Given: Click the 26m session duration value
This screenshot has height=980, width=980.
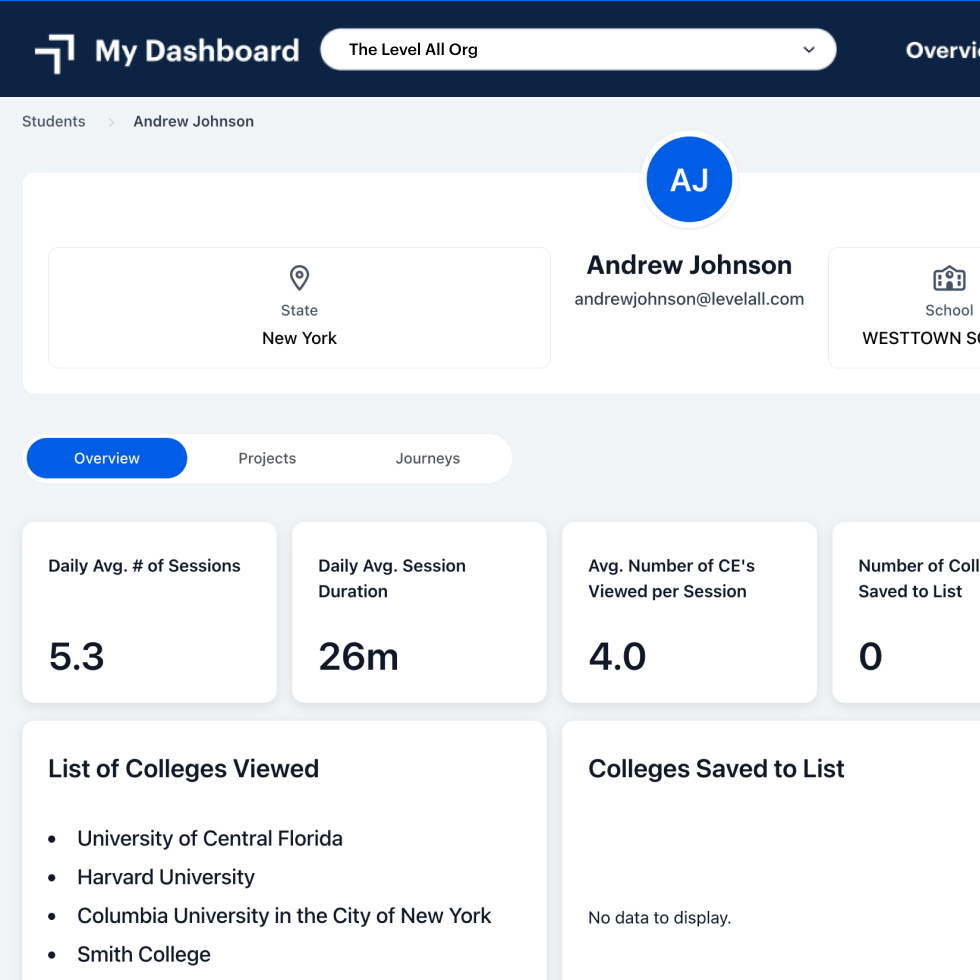Looking at the screenshot, I should click(x=358, y=657).
